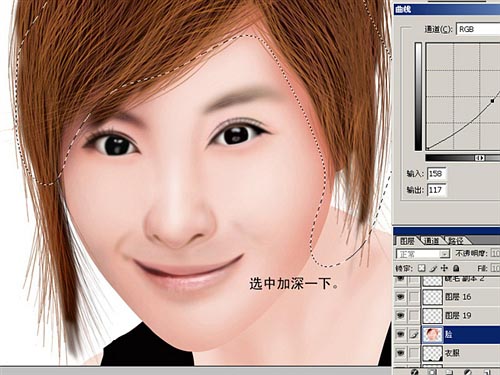Viewport: 500px width, 375px height.
Task: Open the blend mode dropdown showing 正常
Action: pos(423,254)
